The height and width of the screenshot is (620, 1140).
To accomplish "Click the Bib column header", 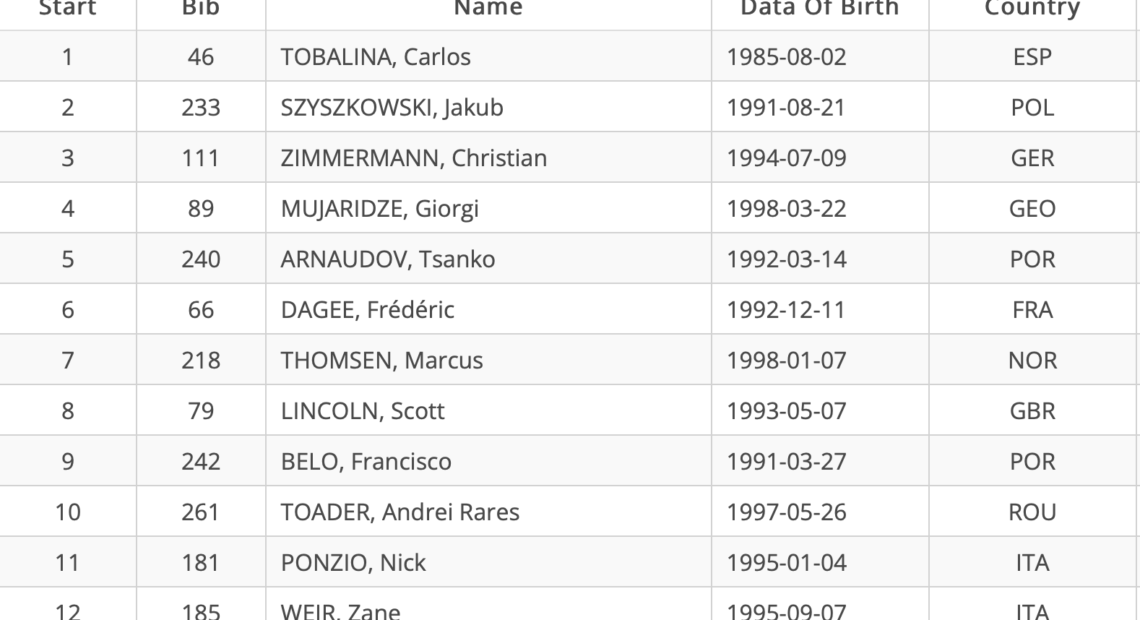I will tap(200, 9).
